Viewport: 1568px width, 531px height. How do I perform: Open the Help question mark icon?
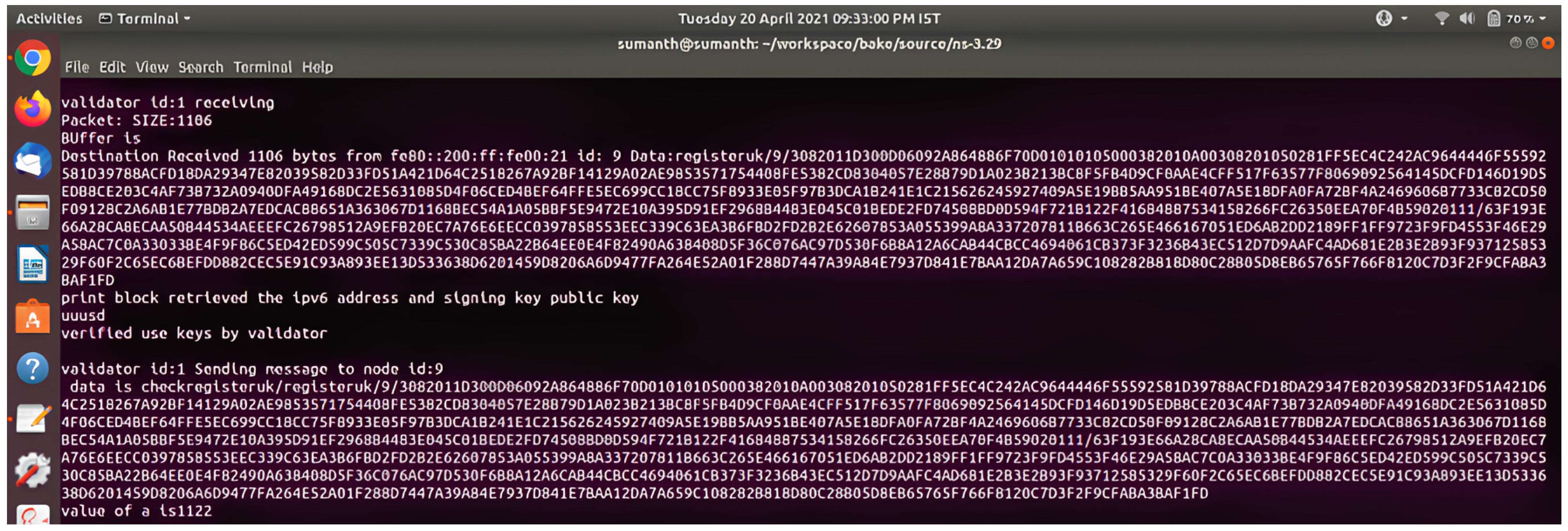point(32,368)
